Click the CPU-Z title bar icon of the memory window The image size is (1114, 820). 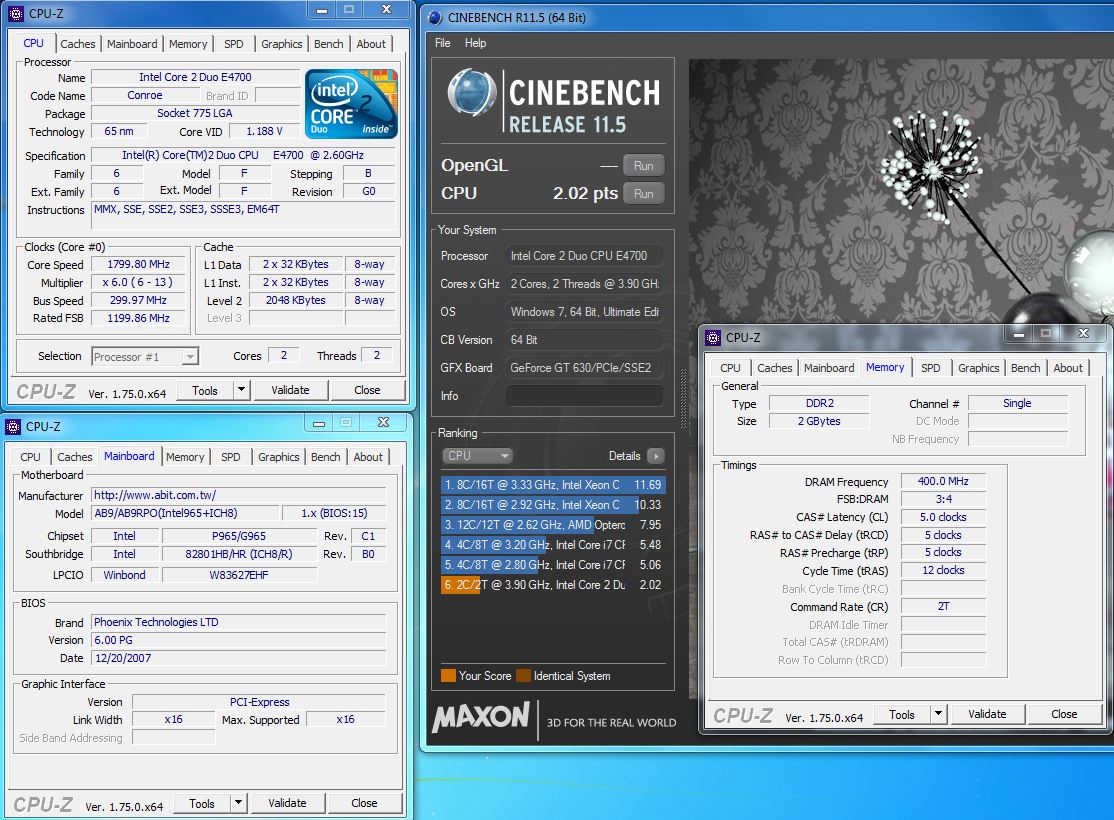coord(713,338)
